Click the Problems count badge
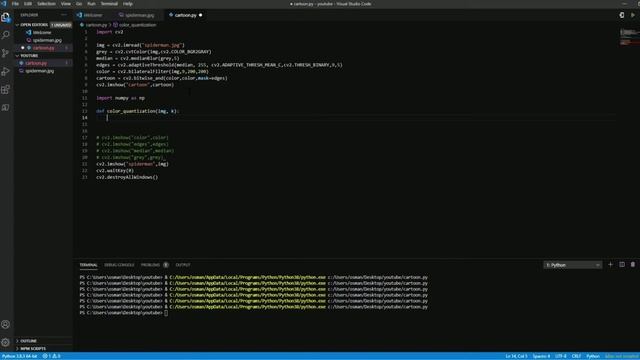Viewport: 640px width, 360px height. 166,265
